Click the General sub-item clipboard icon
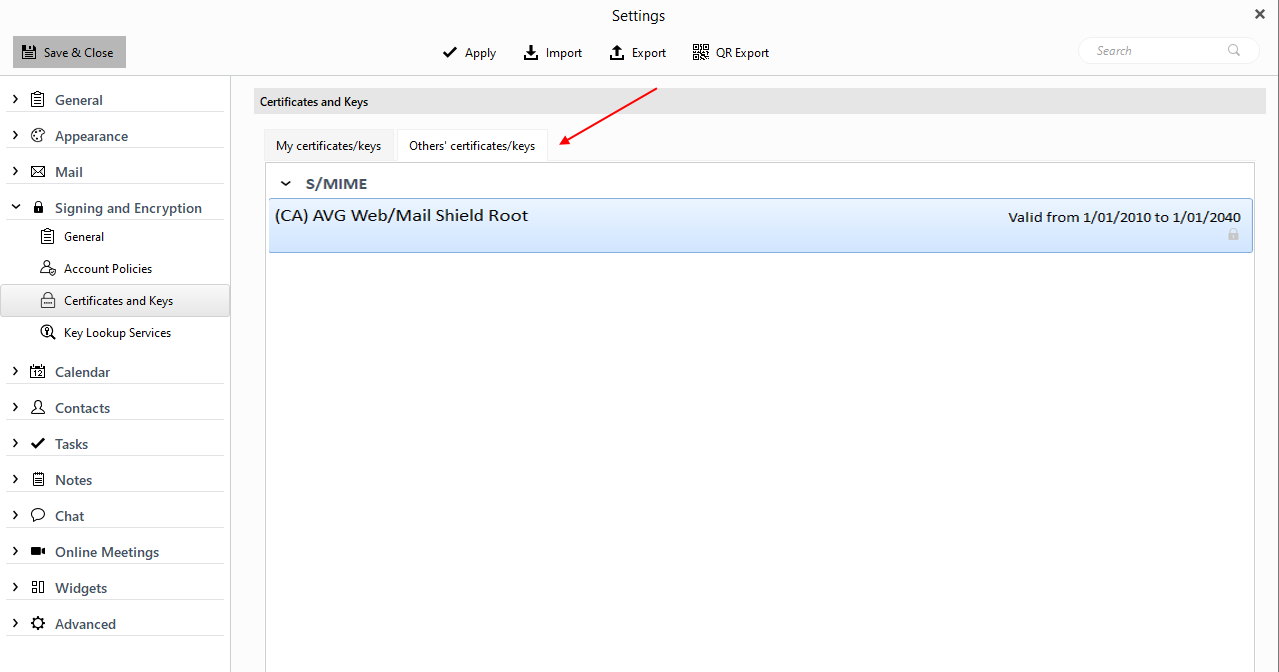The height and width of the screenshot is (672, 1279). coord(47,237)
